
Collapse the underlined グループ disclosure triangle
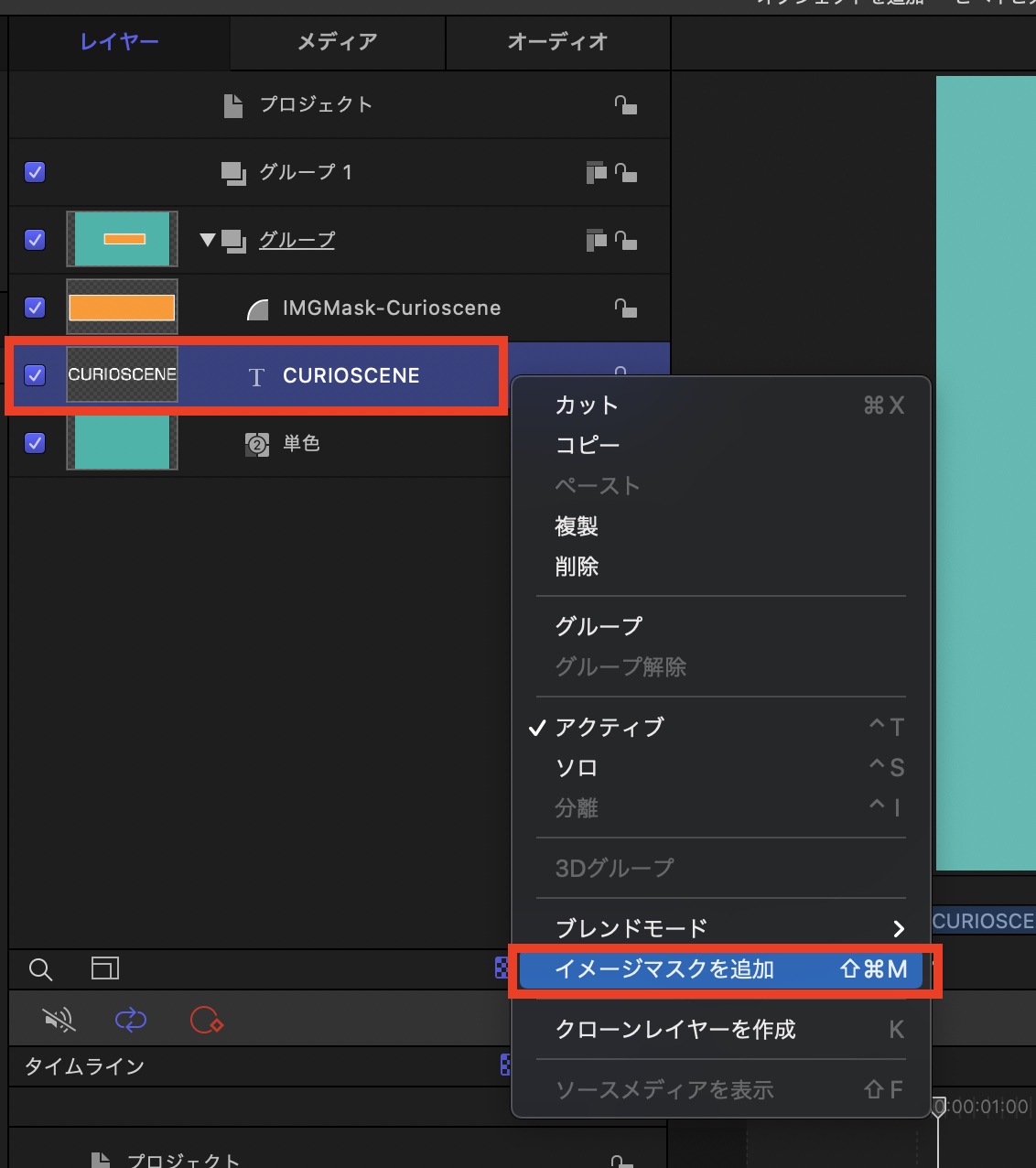[208, 240]
